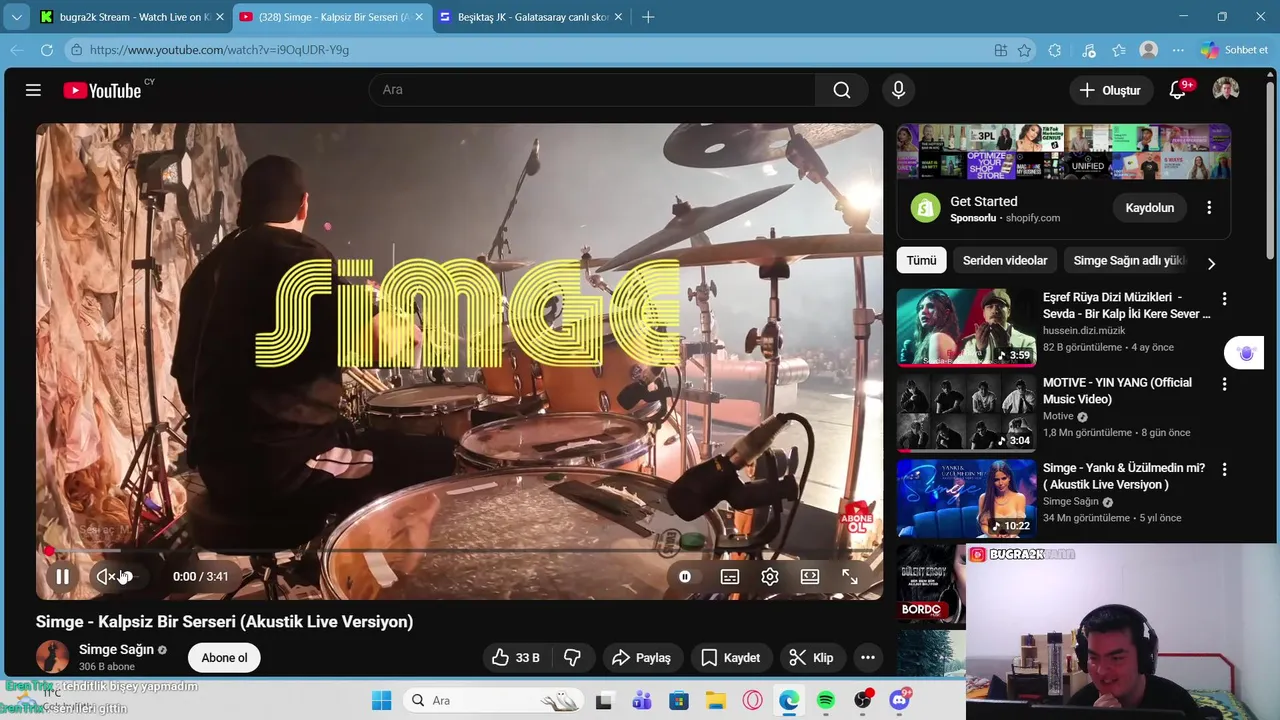Viewport: 1280px width, 720px height.
Task: Open Opera browser from taskbar
Action: (752, 701)
